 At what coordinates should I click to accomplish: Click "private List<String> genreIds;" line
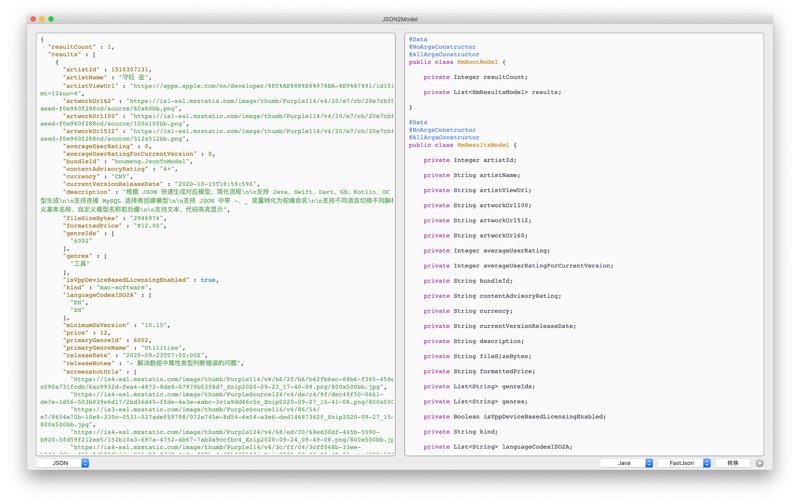[x=479, y=387]
